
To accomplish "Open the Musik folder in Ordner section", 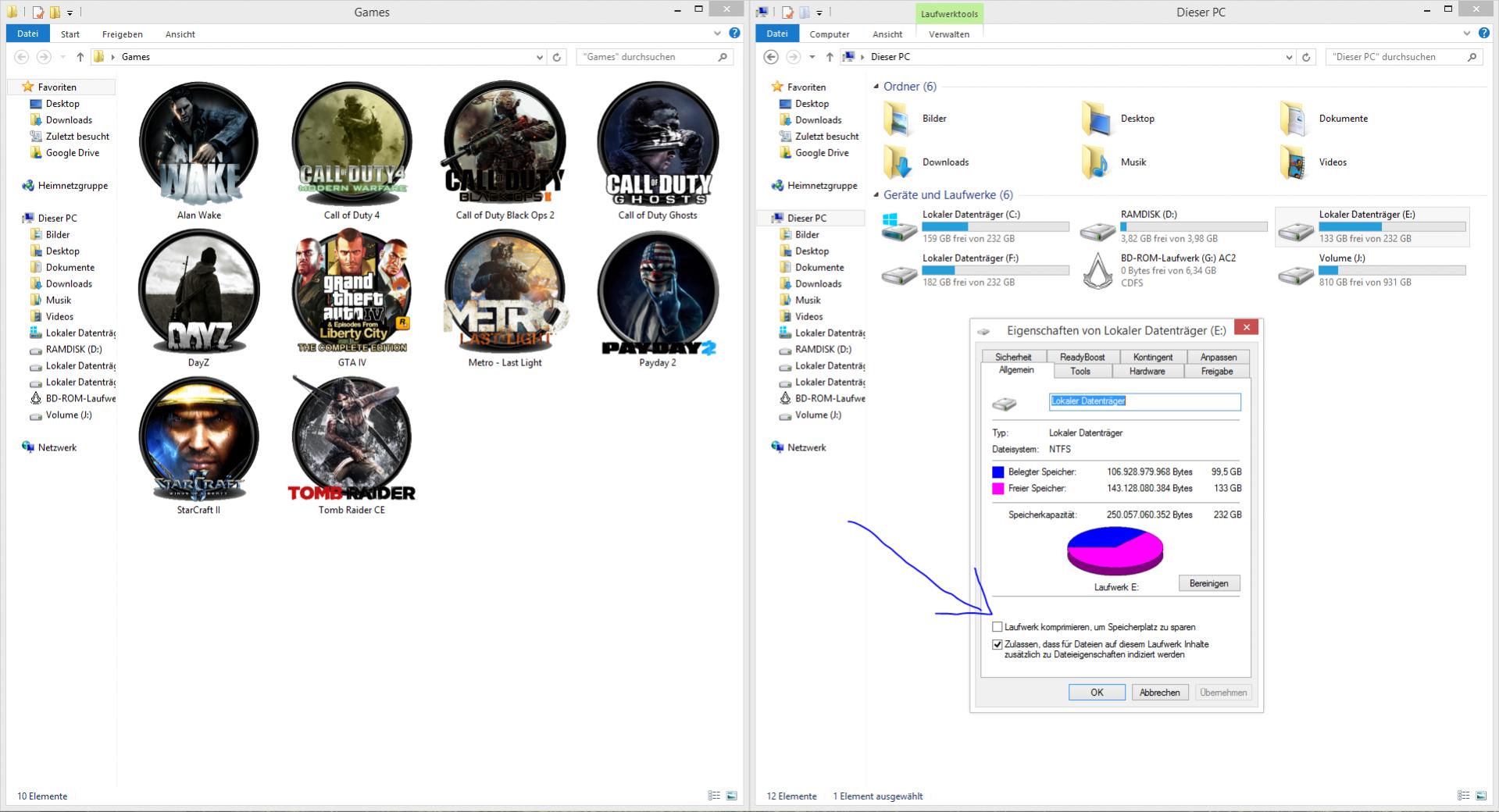I will (x=1113, y=162).
